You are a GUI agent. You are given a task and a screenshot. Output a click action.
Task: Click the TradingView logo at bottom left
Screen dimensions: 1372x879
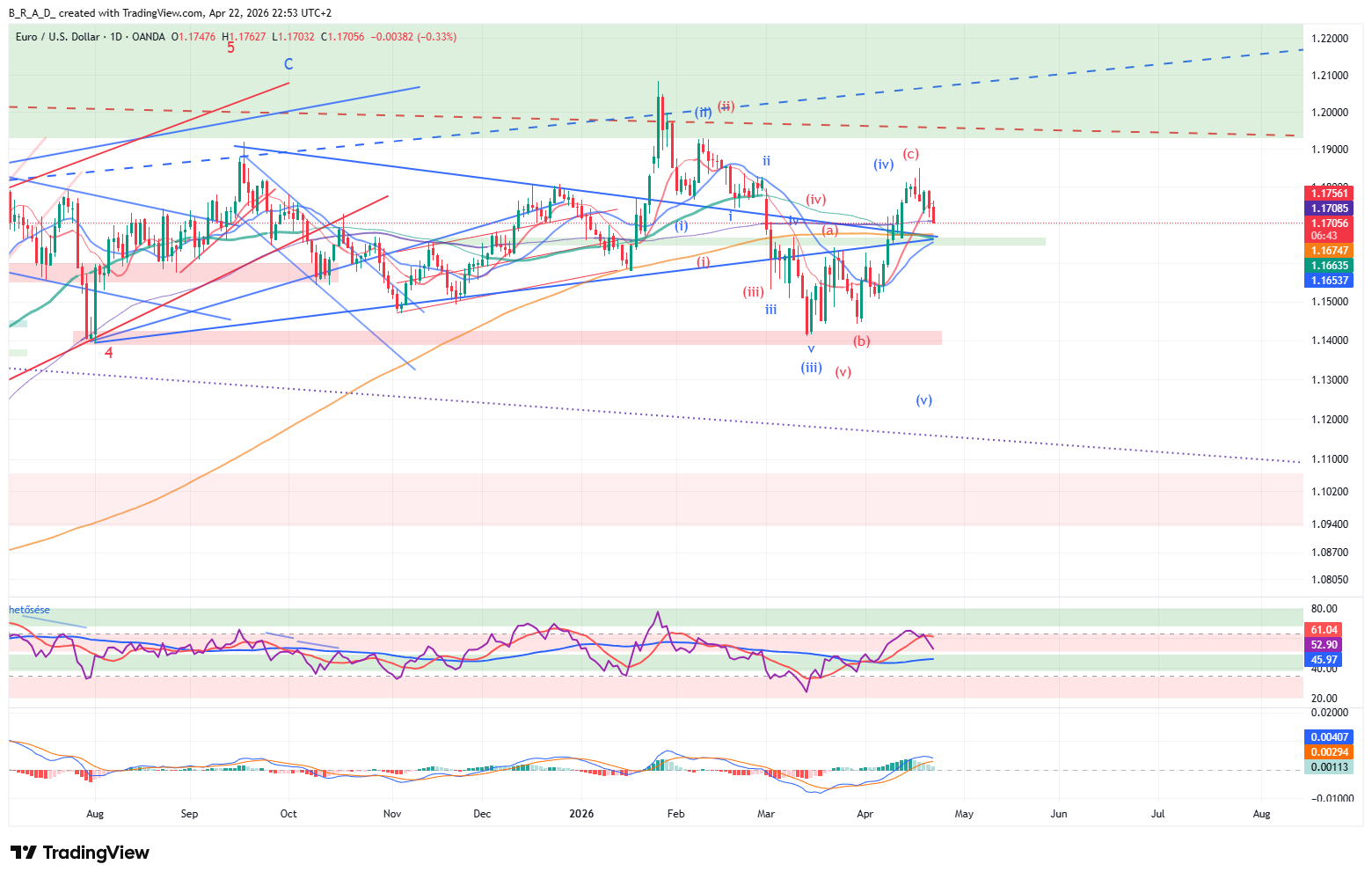(80, 853)
